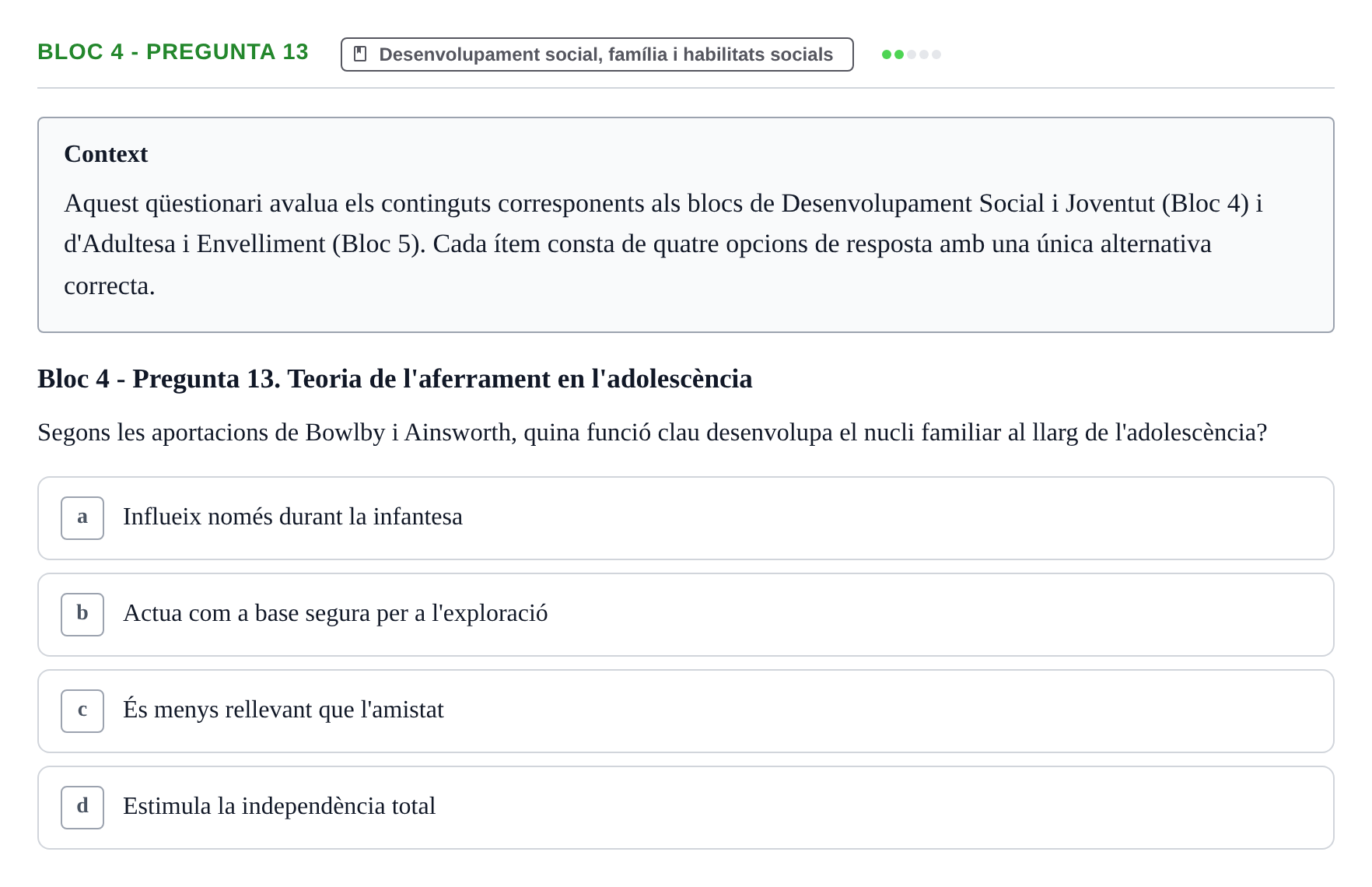Click the question title about 'Teoria de l'aferrament'
This screenshot has width=1372, height=887.
tap(395, 379)
